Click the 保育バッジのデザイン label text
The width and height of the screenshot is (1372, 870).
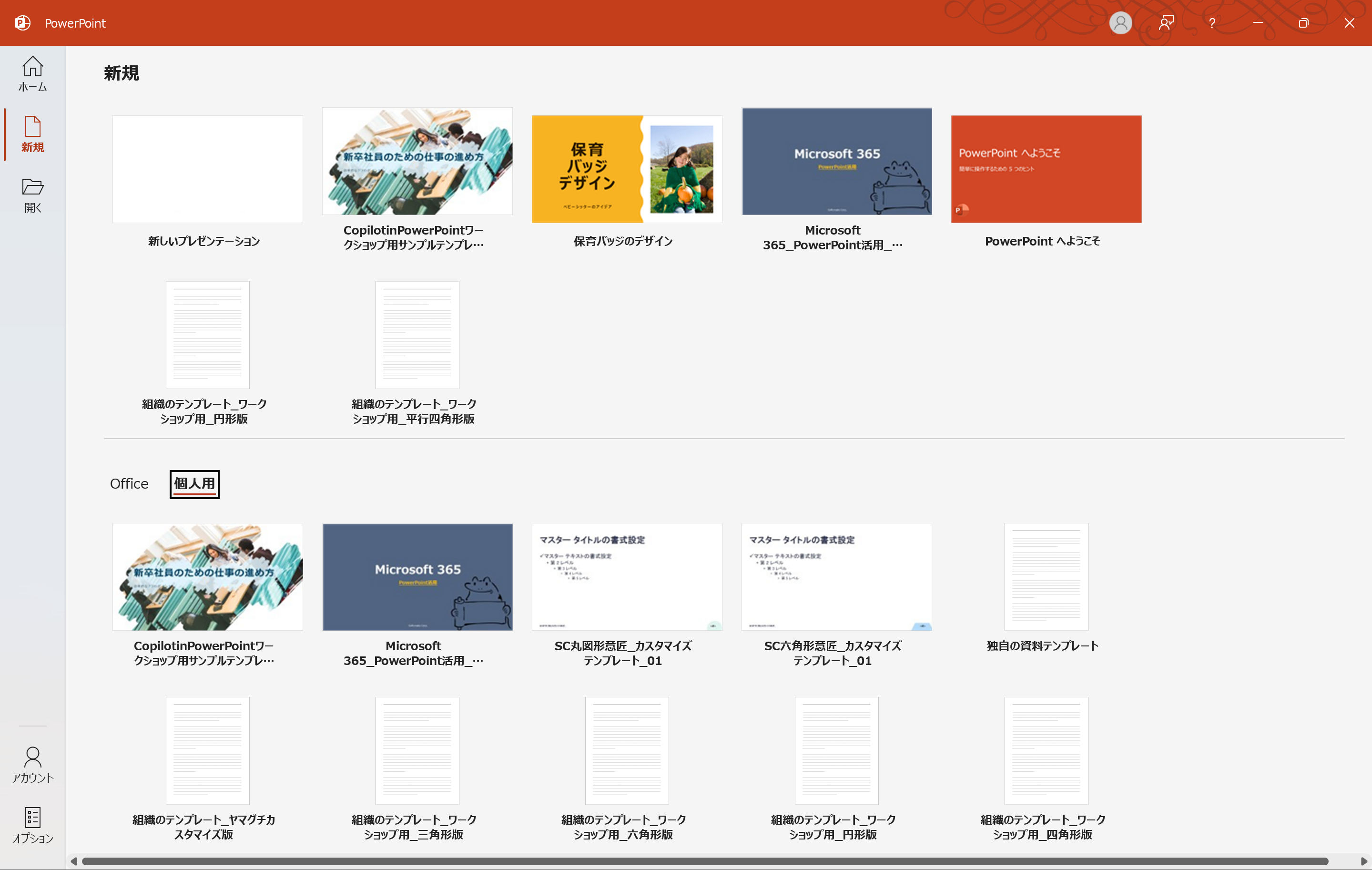point(623,241)
